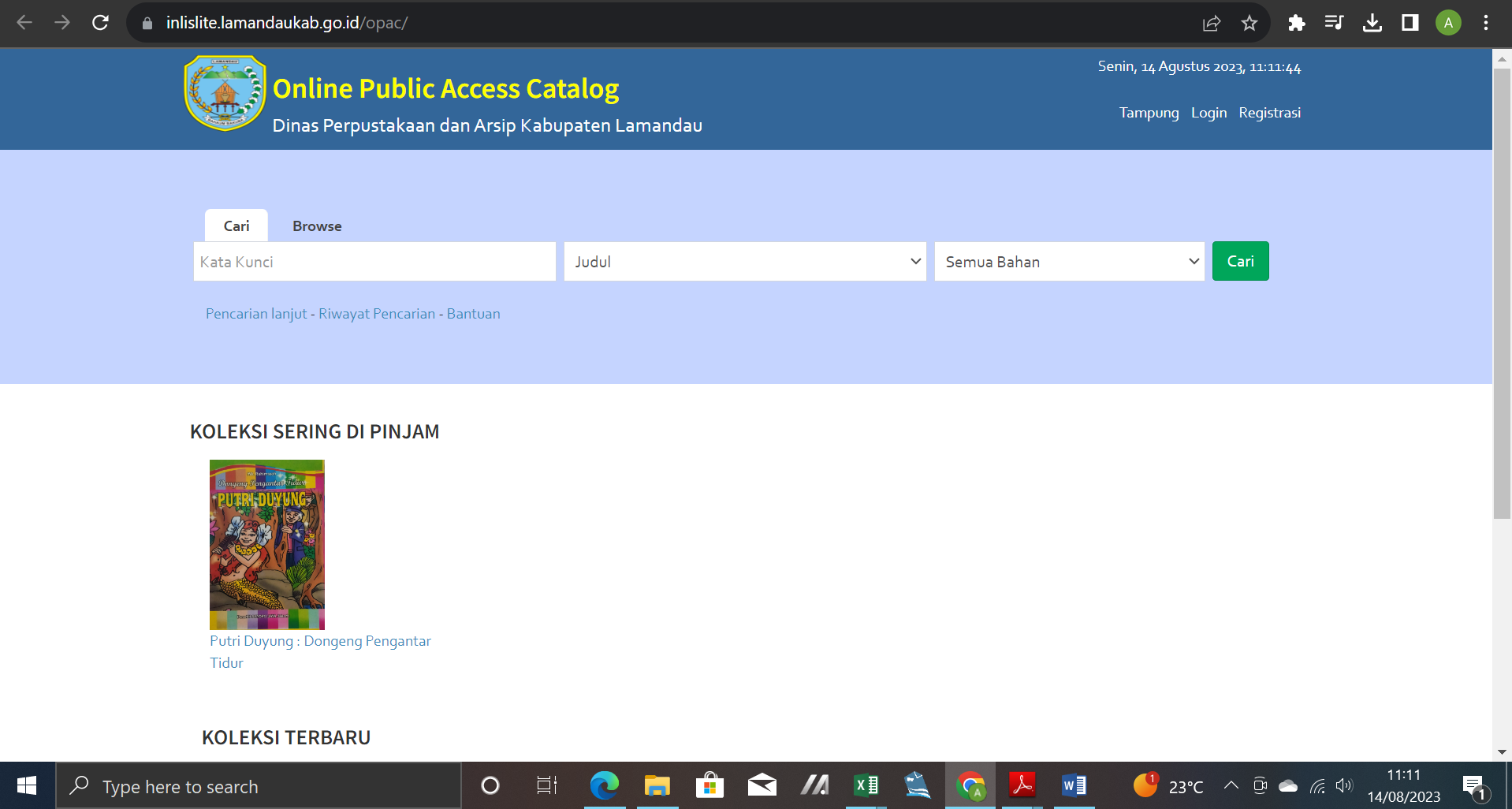This screenshot has height=809, width=1512.
Task: Open the Judul search field dropdown
Action: (x=745, y=262)
